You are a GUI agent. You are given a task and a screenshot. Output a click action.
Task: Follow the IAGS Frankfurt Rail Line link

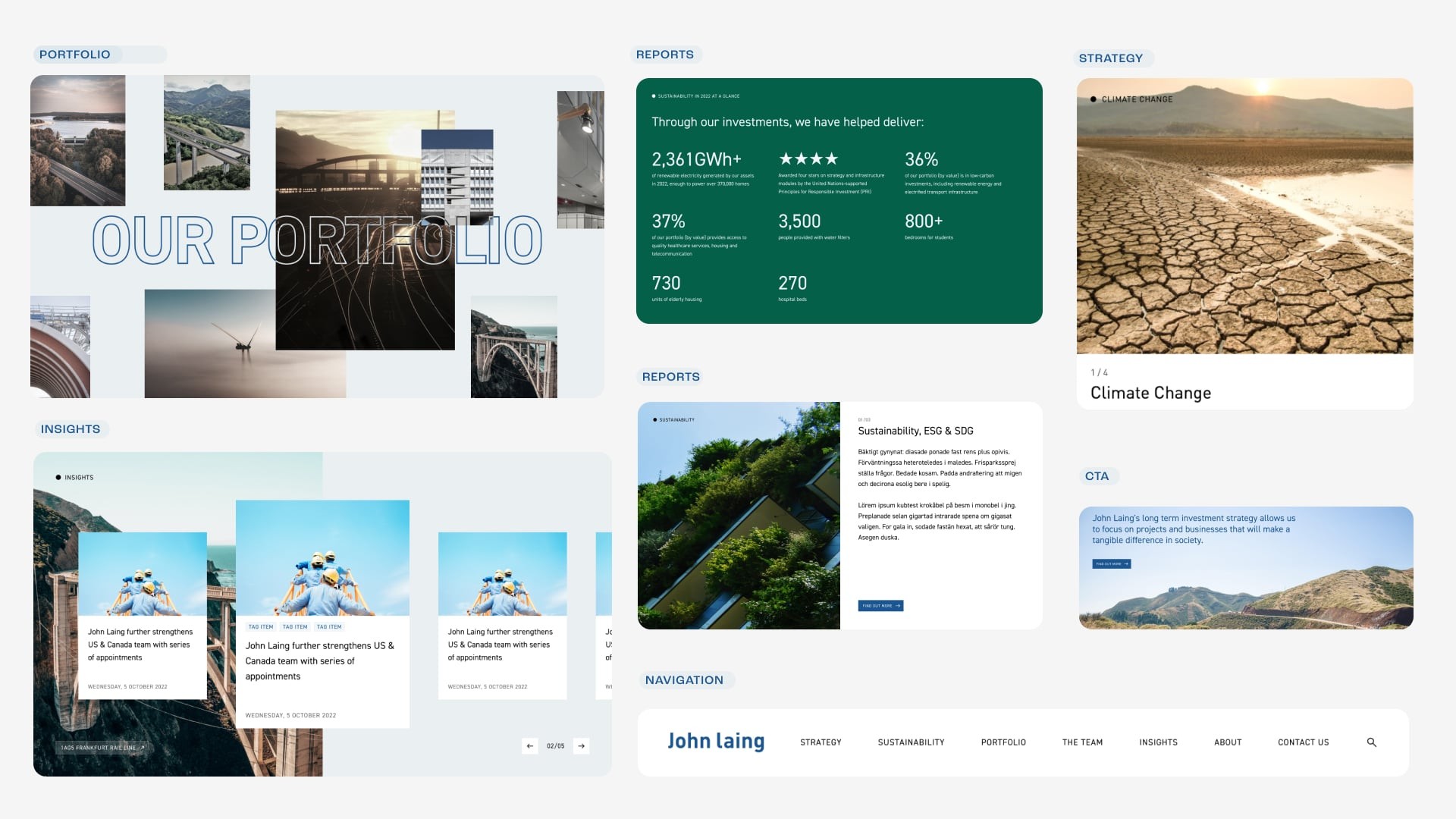tap(102, 748)
